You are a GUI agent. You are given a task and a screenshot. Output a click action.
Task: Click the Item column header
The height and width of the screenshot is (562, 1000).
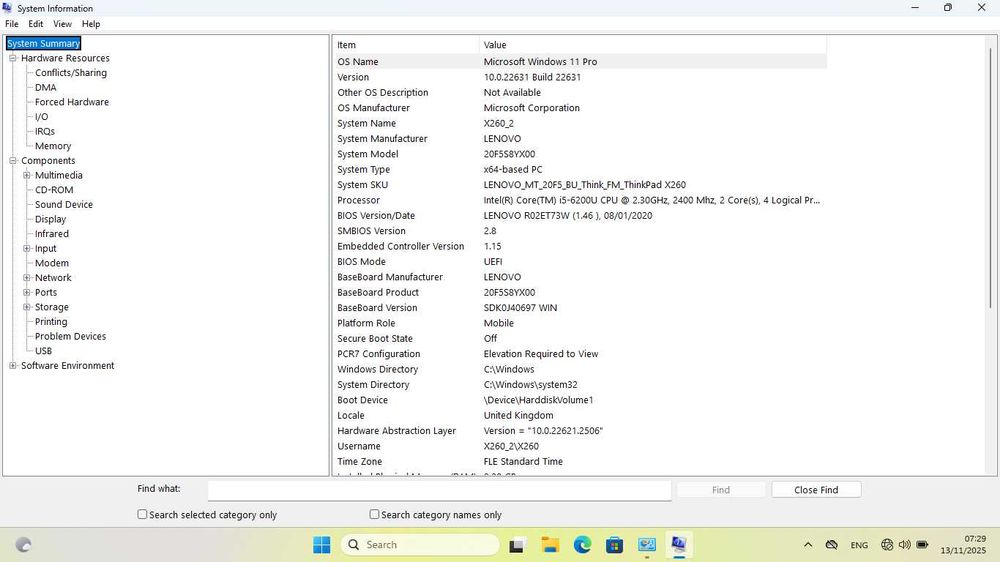click(406, 45)
